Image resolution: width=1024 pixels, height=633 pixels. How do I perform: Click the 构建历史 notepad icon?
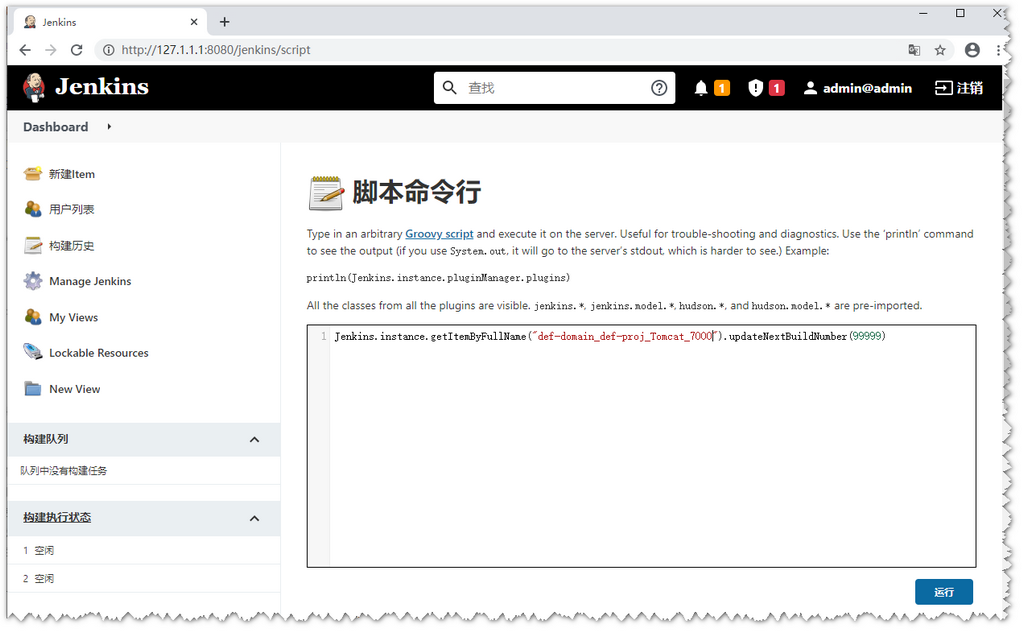[33, 246]
